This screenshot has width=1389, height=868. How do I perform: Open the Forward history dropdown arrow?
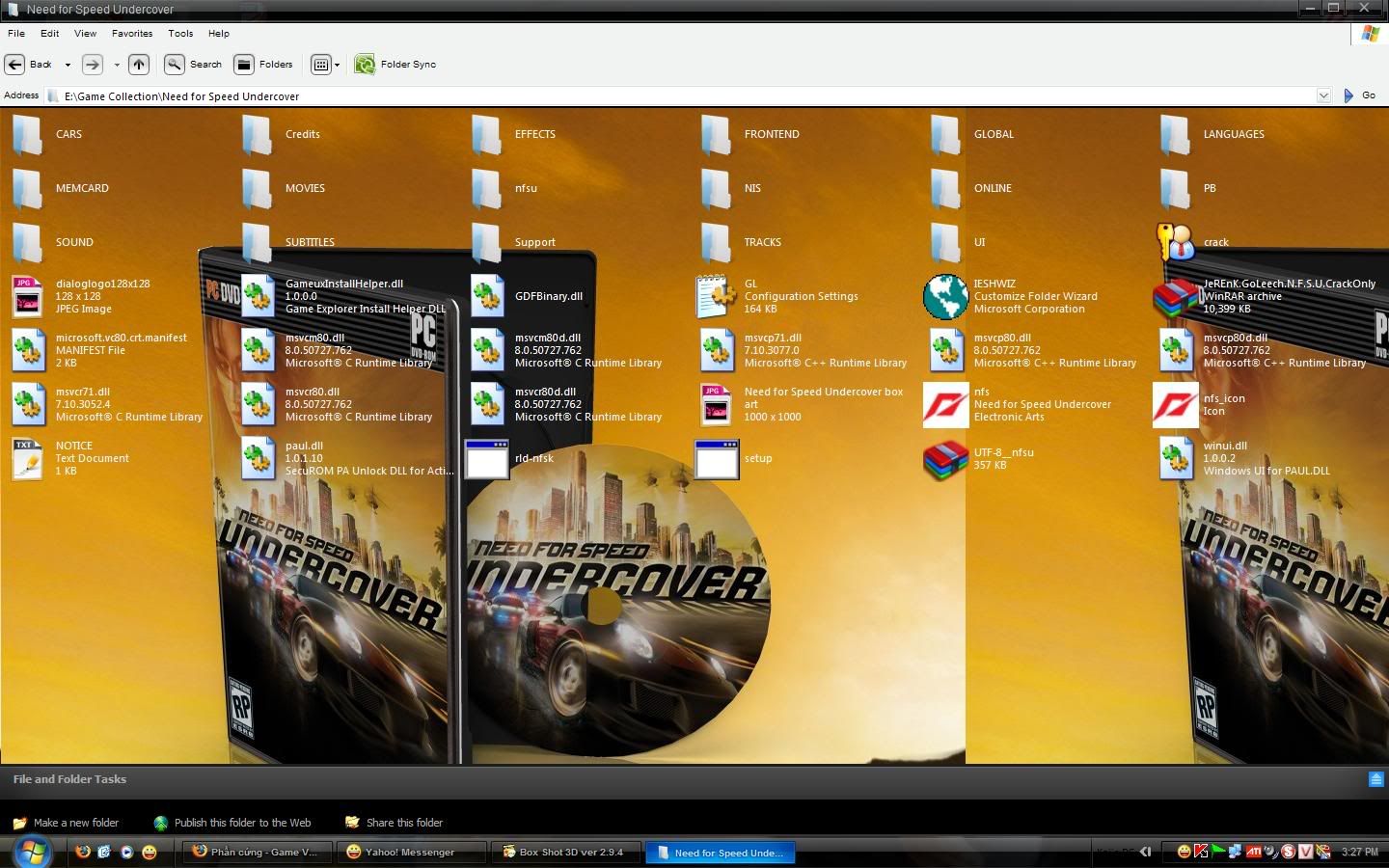(x=117, y=65)
